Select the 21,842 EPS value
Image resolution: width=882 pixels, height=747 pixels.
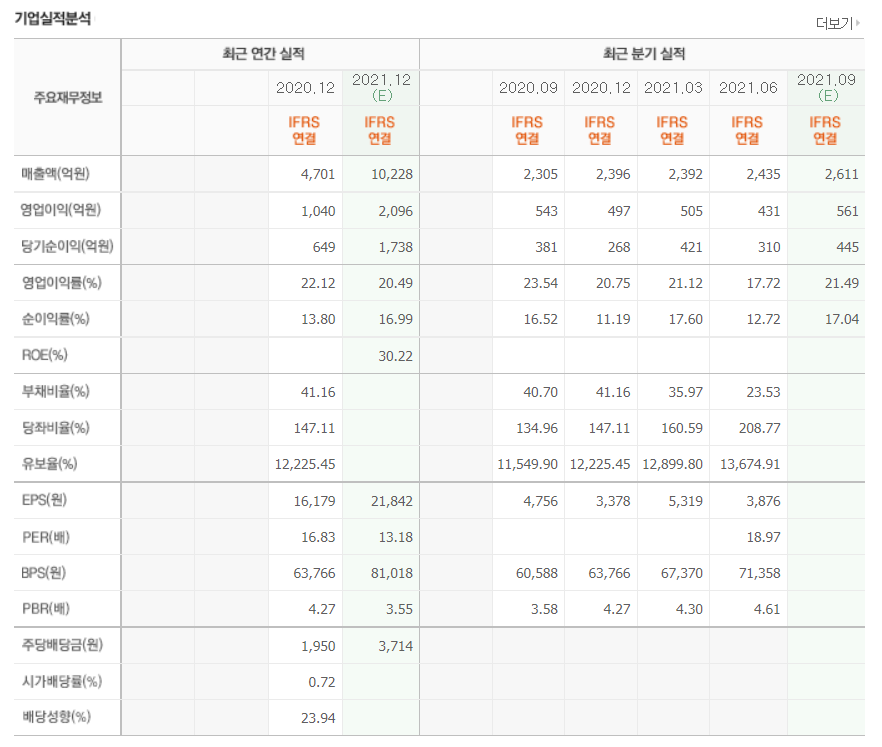pyautogui.click(x=392, y=501)
